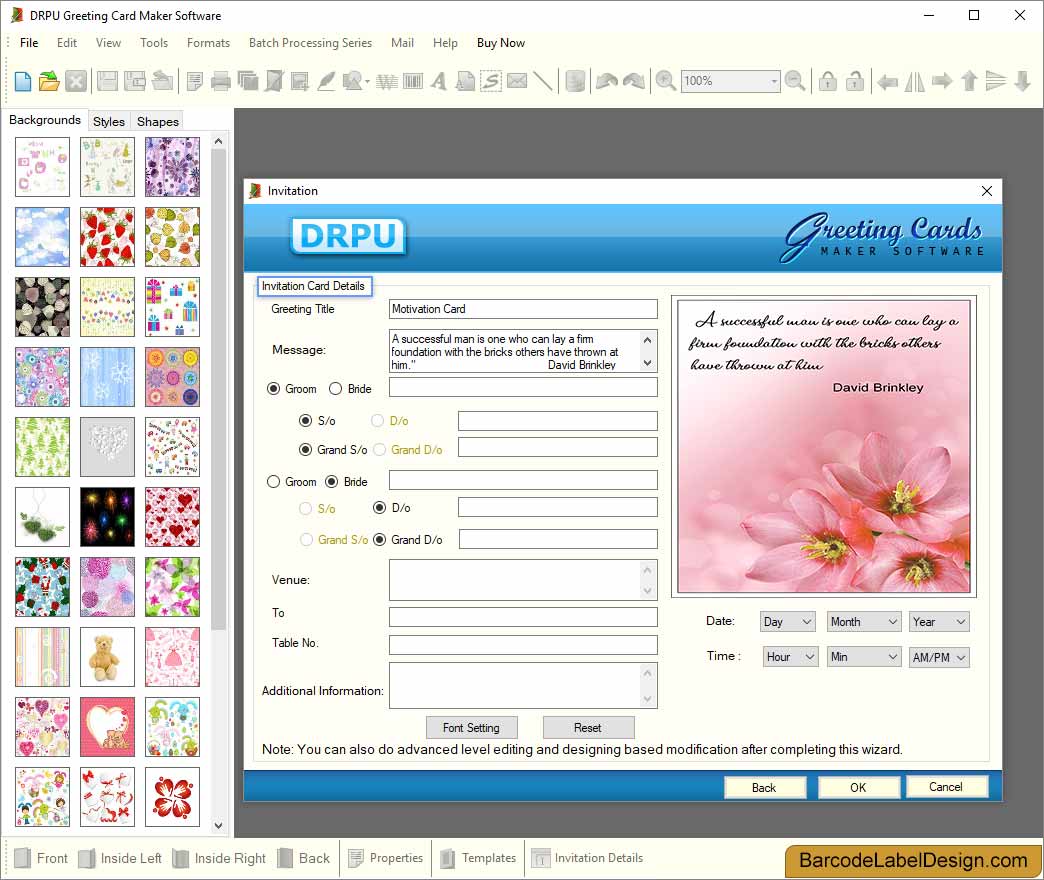Screen dimensions: 1044x880
Task: Open a file with the folder icon
Action: [x=49, y=81]
